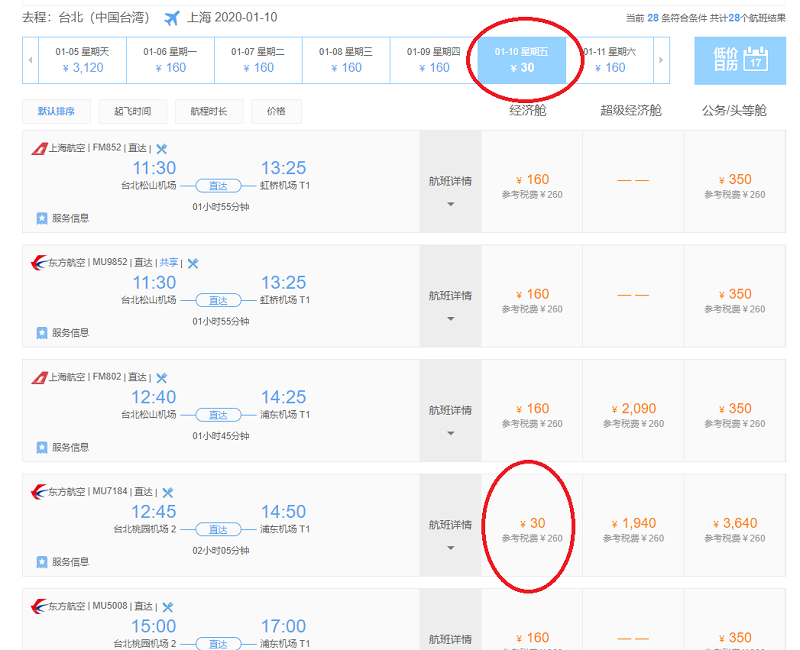Select the 01-08 Wednesday date tab
800x650 pixels.
pos(346,60)
